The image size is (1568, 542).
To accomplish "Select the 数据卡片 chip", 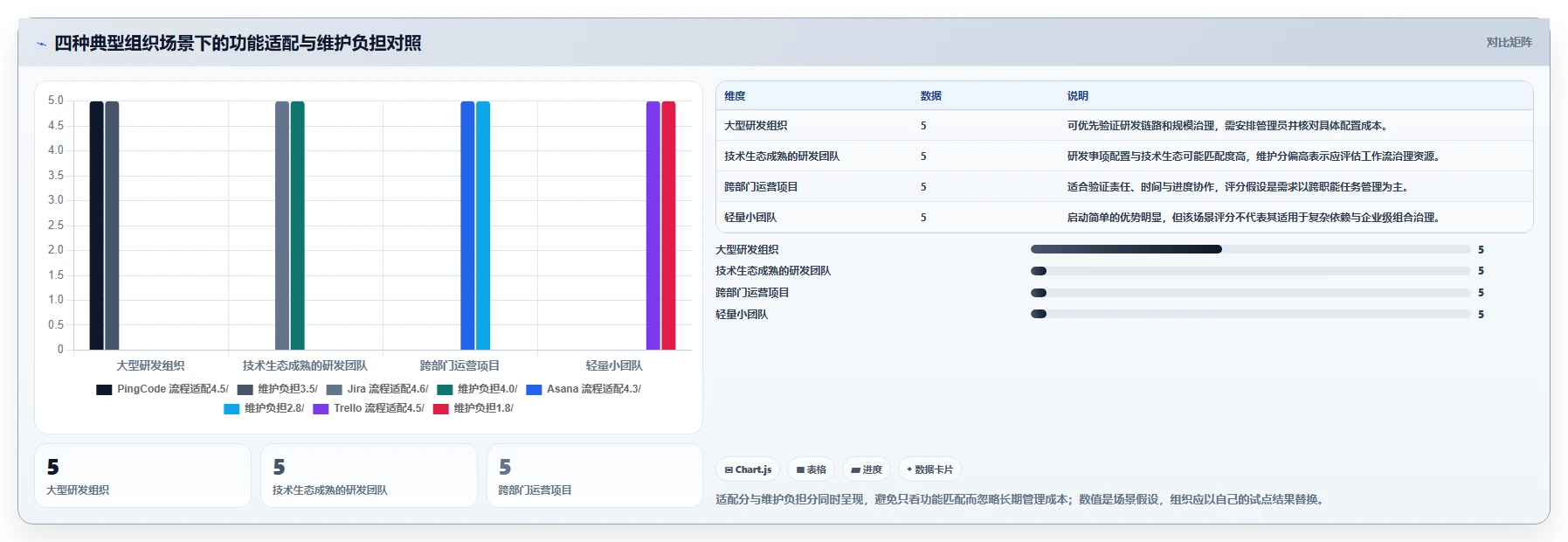I will tap(929, 469).
